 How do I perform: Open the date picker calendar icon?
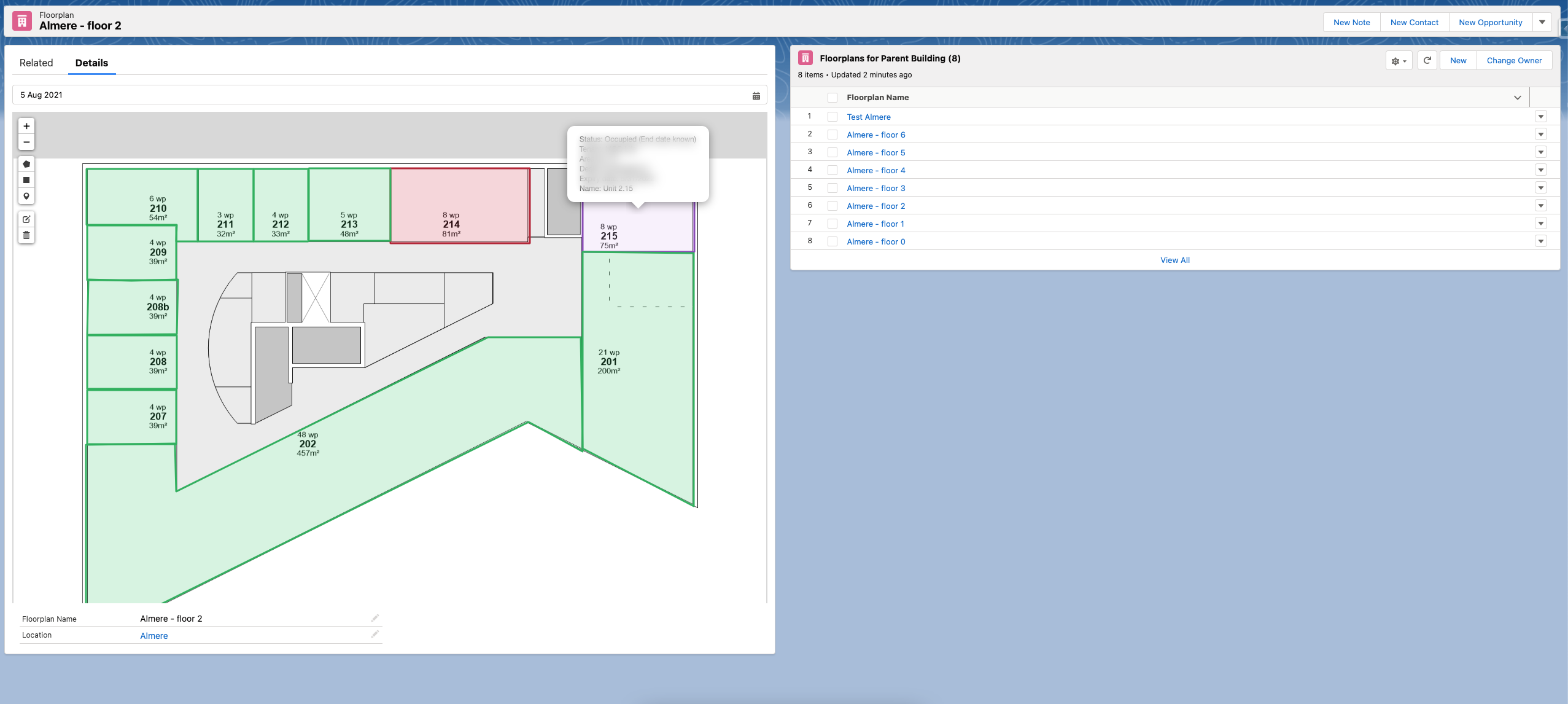(x=756, y=96)
